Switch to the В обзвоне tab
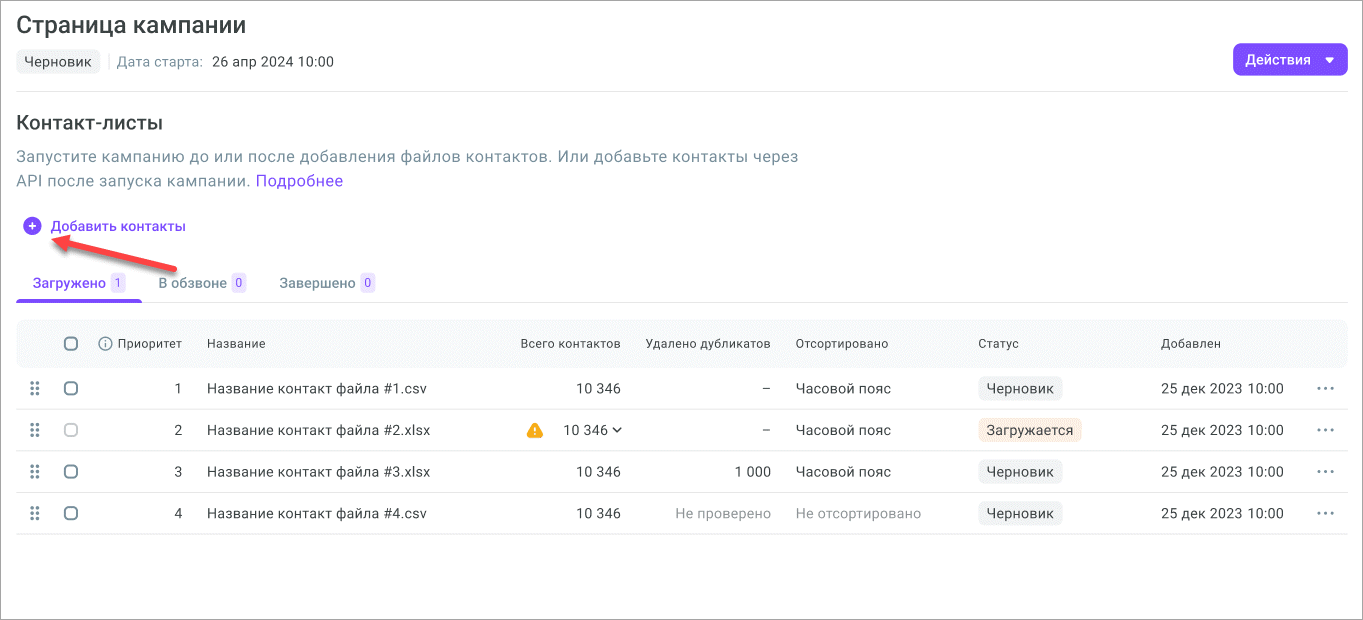 [192, 283]
